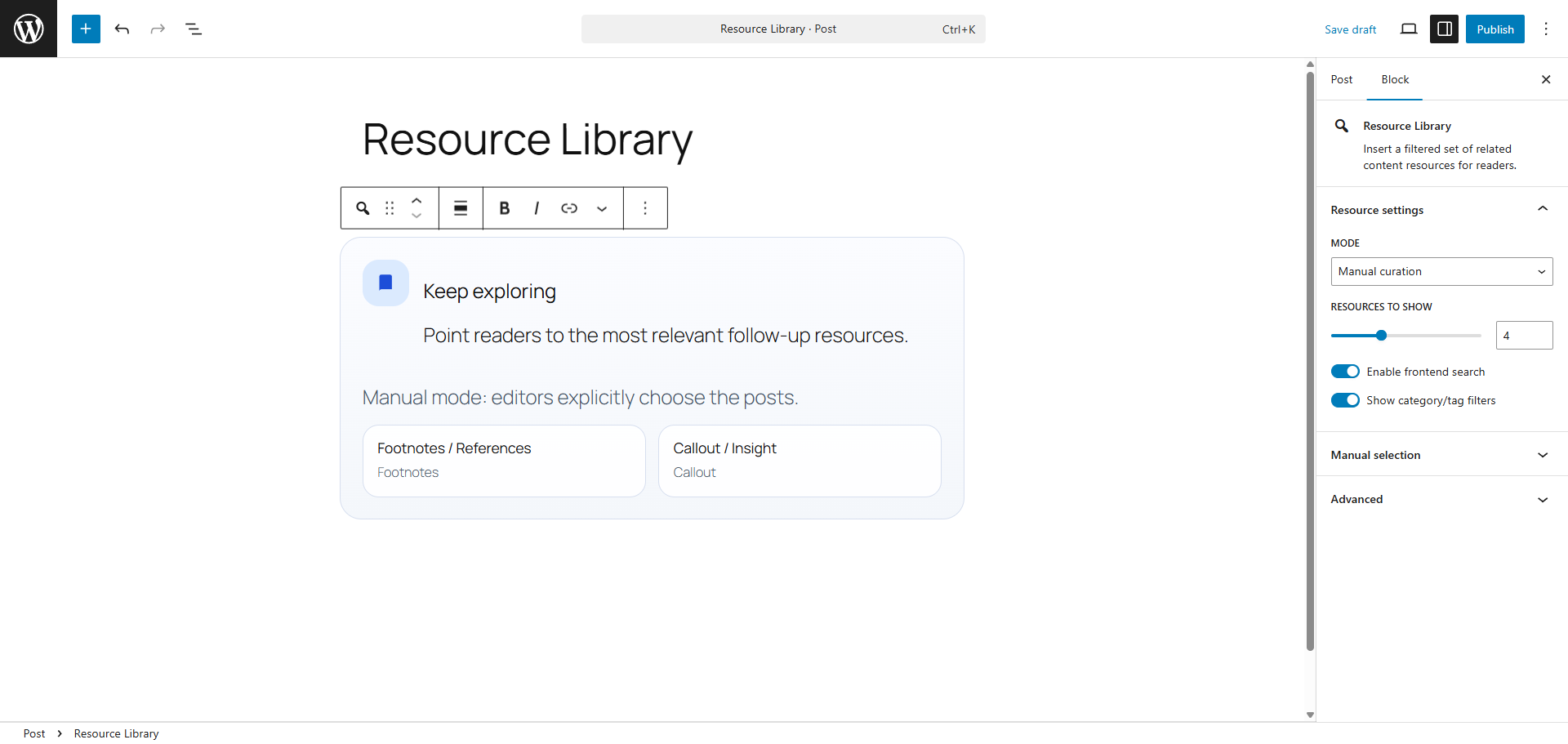Click the undo arrow icon
Viewport: 1568px width, 744px height.
click(122, 29)
